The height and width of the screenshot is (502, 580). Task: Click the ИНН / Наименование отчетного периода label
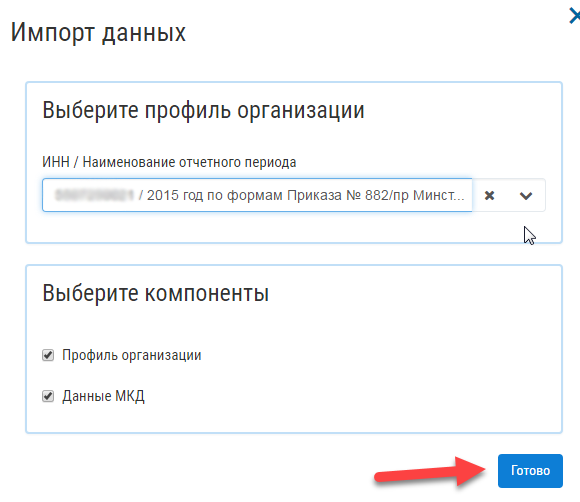[x=169, y=162]
